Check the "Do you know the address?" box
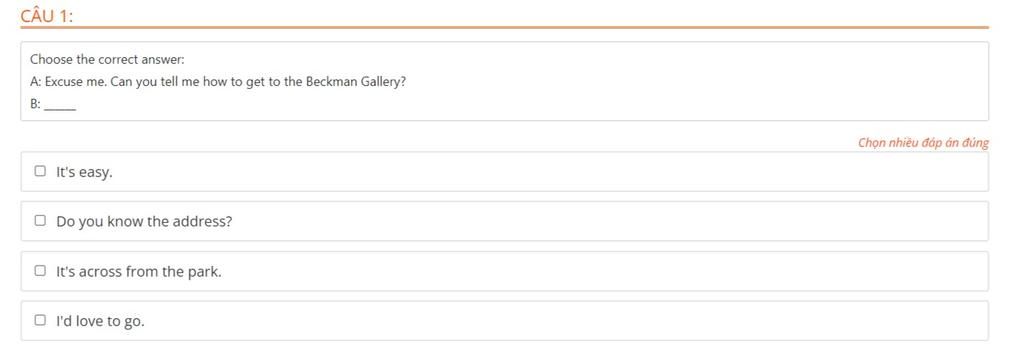 point(40,221)
